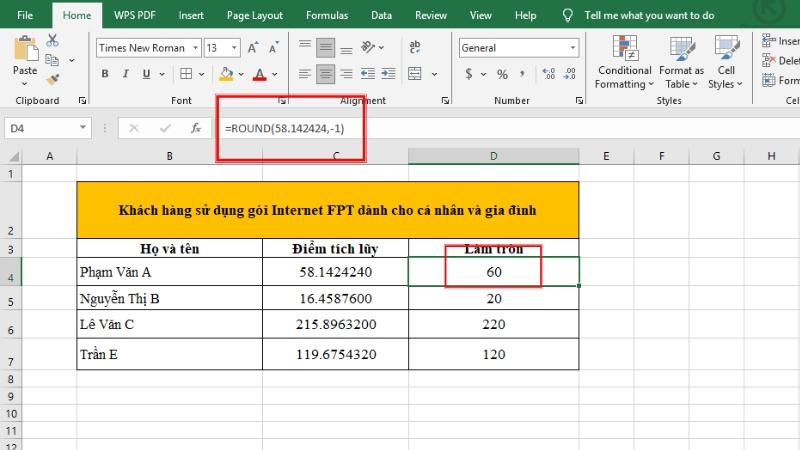This screenshot has width=800, height=450.
Task: Switch to the Insert tab
Action: pyautogui.click(x=191, y=15)
